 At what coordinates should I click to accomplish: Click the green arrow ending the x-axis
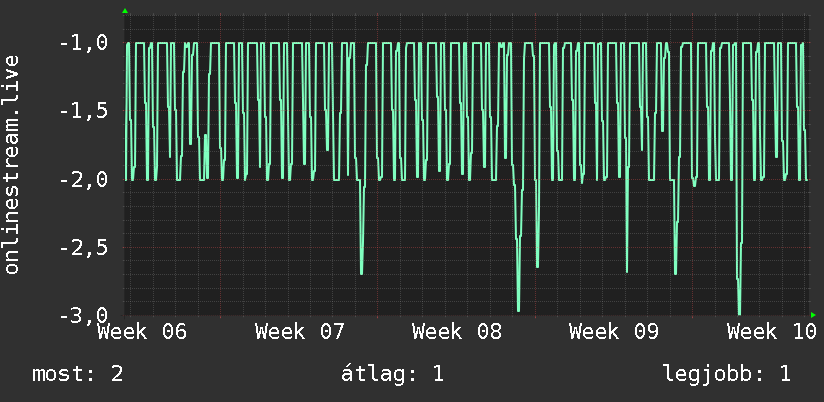813,315
